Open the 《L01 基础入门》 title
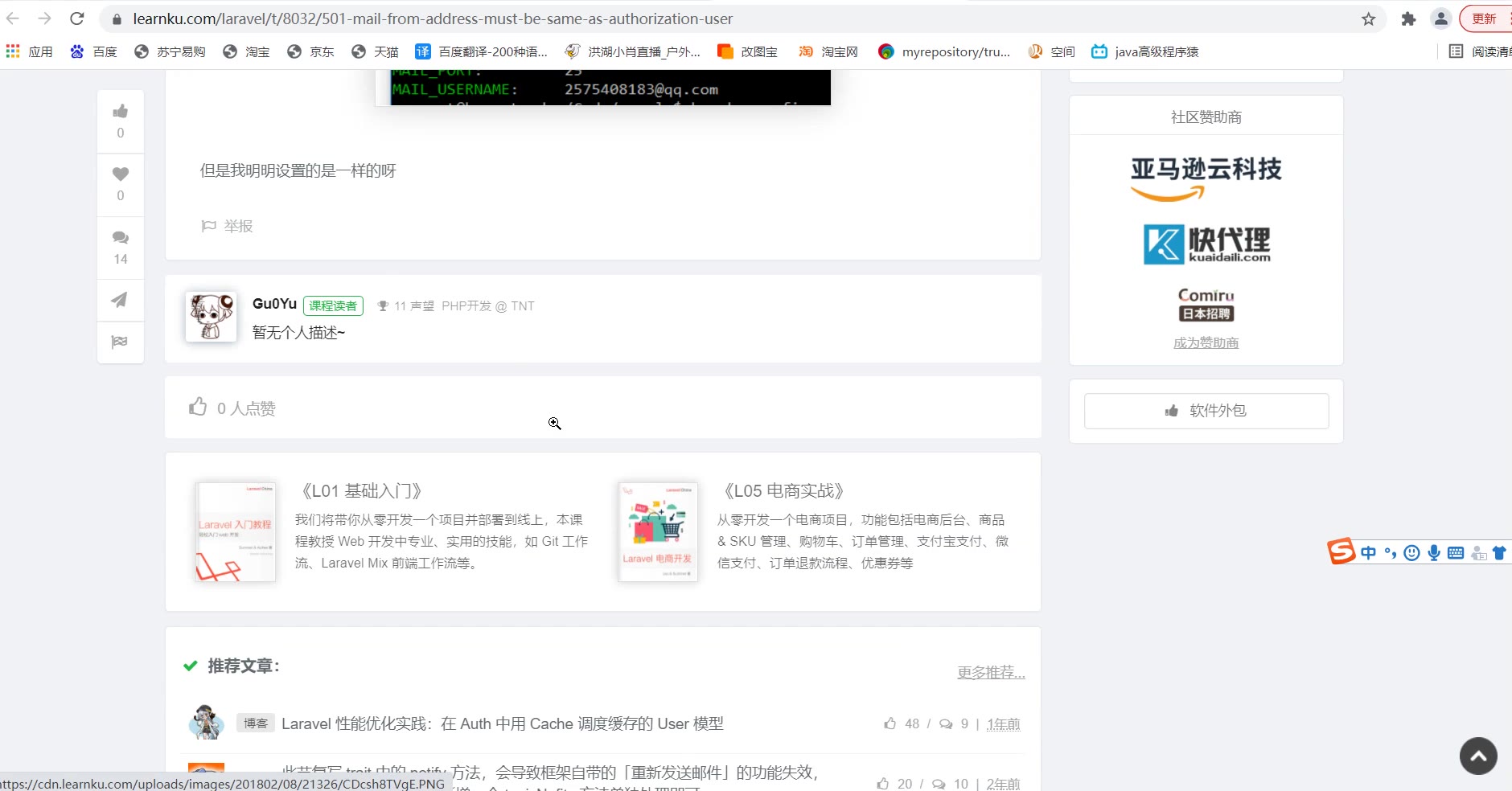This screenshot has width=1512, height=791. coord(361,491)
